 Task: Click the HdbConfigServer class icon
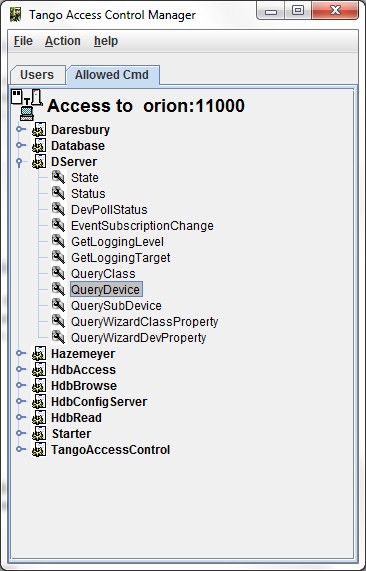pos(39,402)
